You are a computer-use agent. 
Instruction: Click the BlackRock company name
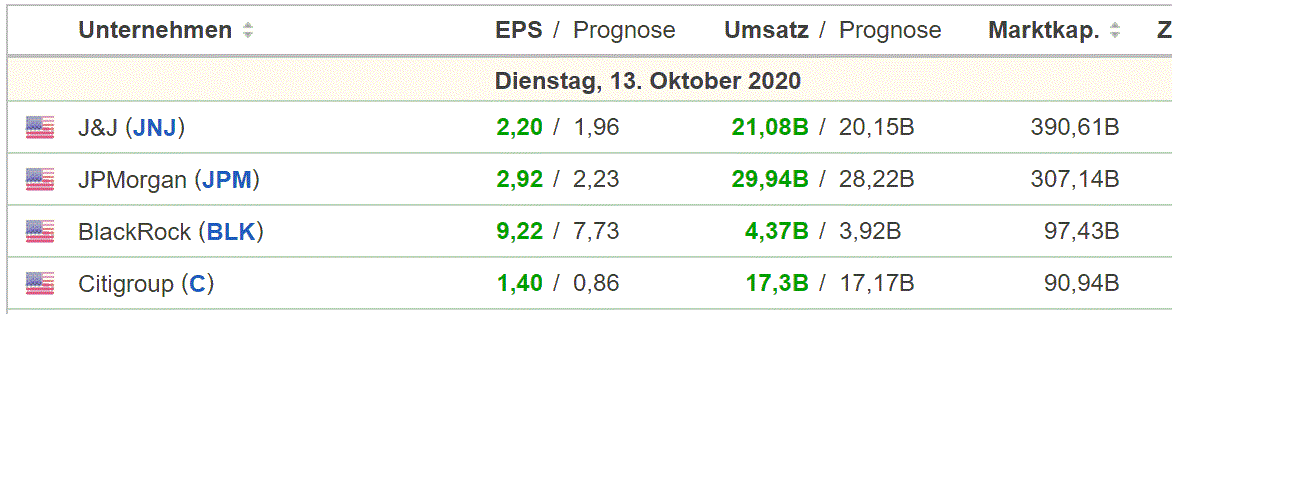coord(134,232)
